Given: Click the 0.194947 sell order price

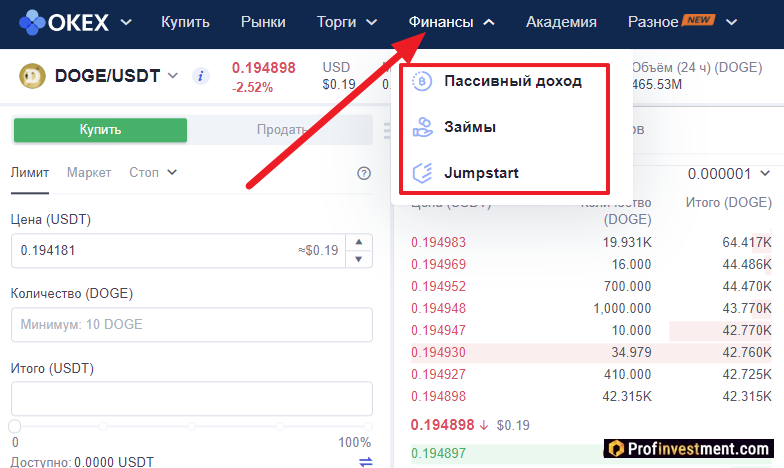Looking at the screenshot, I should [x=438, y=330].
